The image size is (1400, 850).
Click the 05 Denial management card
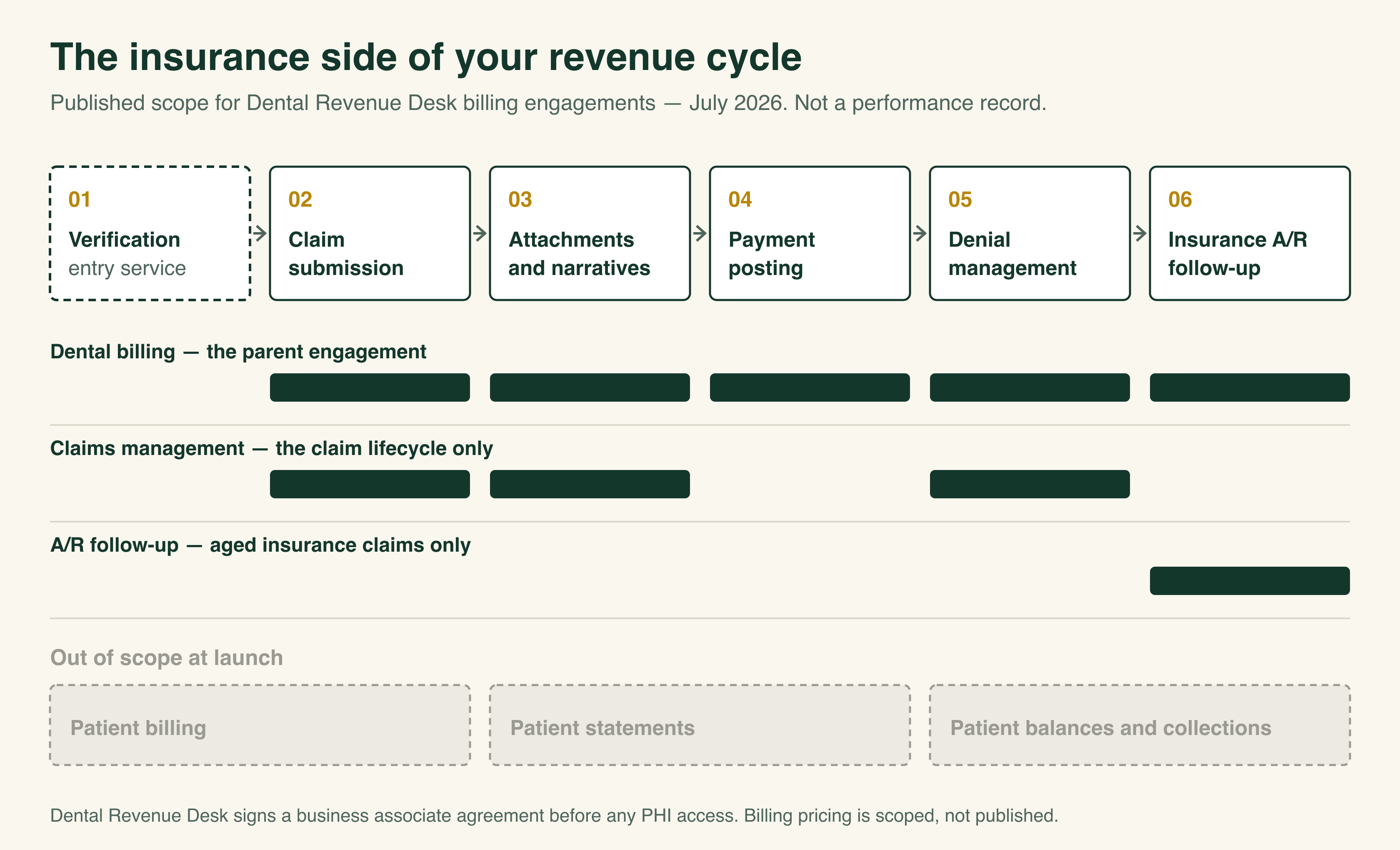(1030, 233)
